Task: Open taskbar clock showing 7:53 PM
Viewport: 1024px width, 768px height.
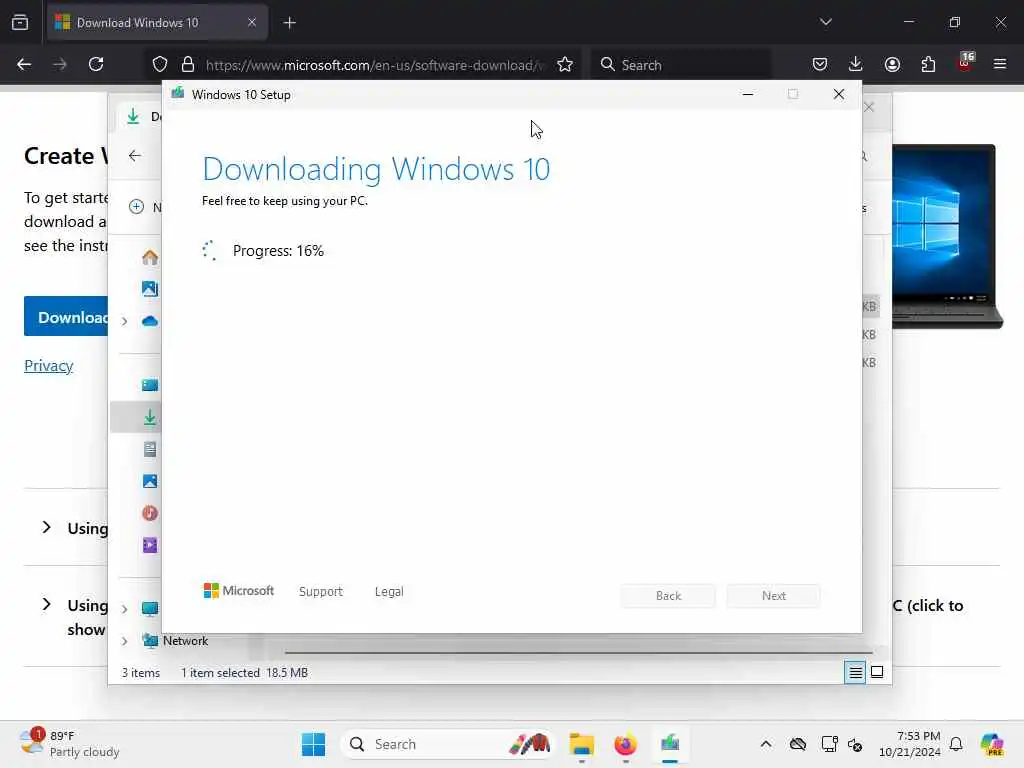Action: pyautogui.click(x=910, y=744)
